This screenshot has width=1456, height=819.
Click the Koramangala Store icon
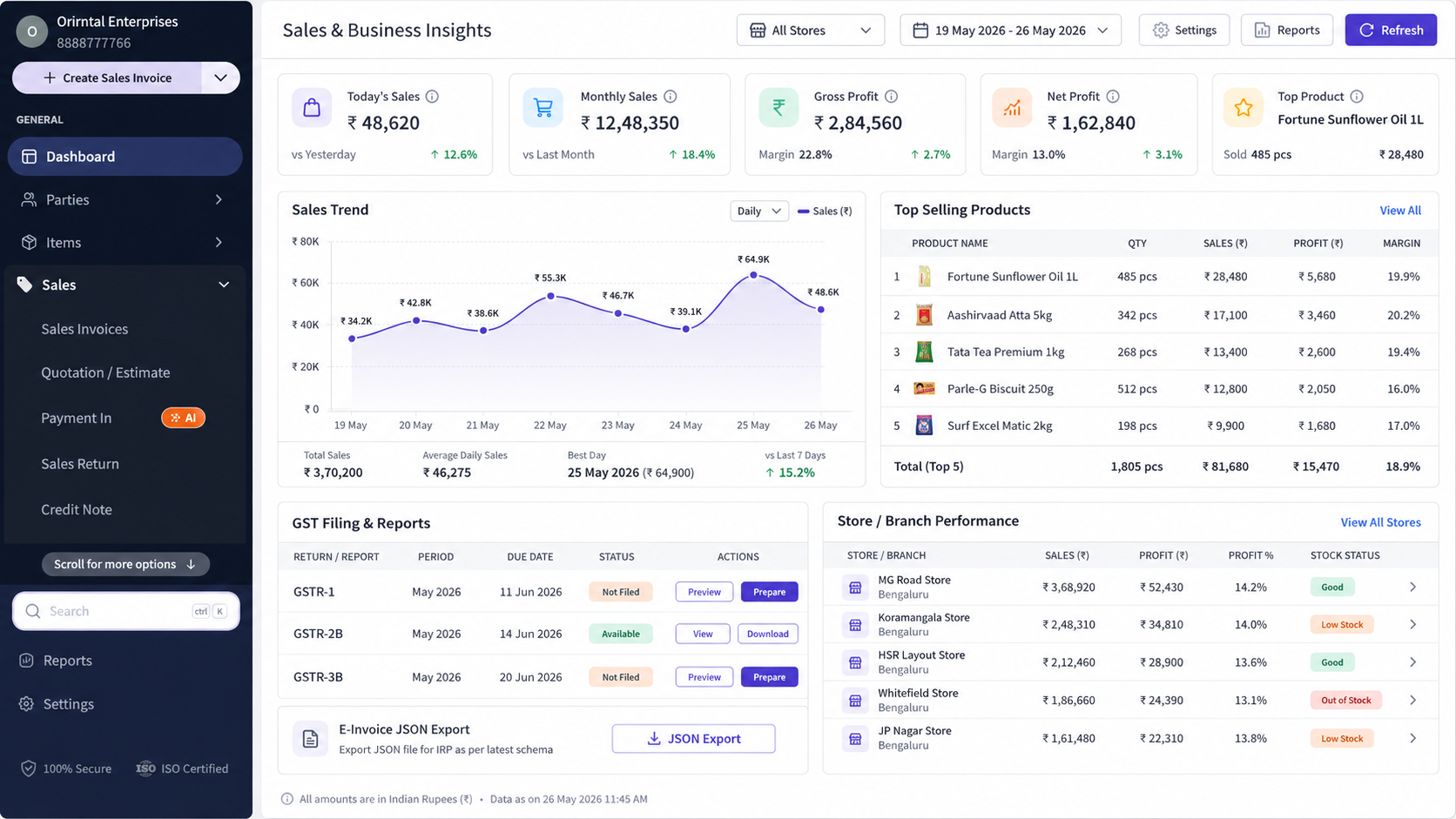click(855, 625)
